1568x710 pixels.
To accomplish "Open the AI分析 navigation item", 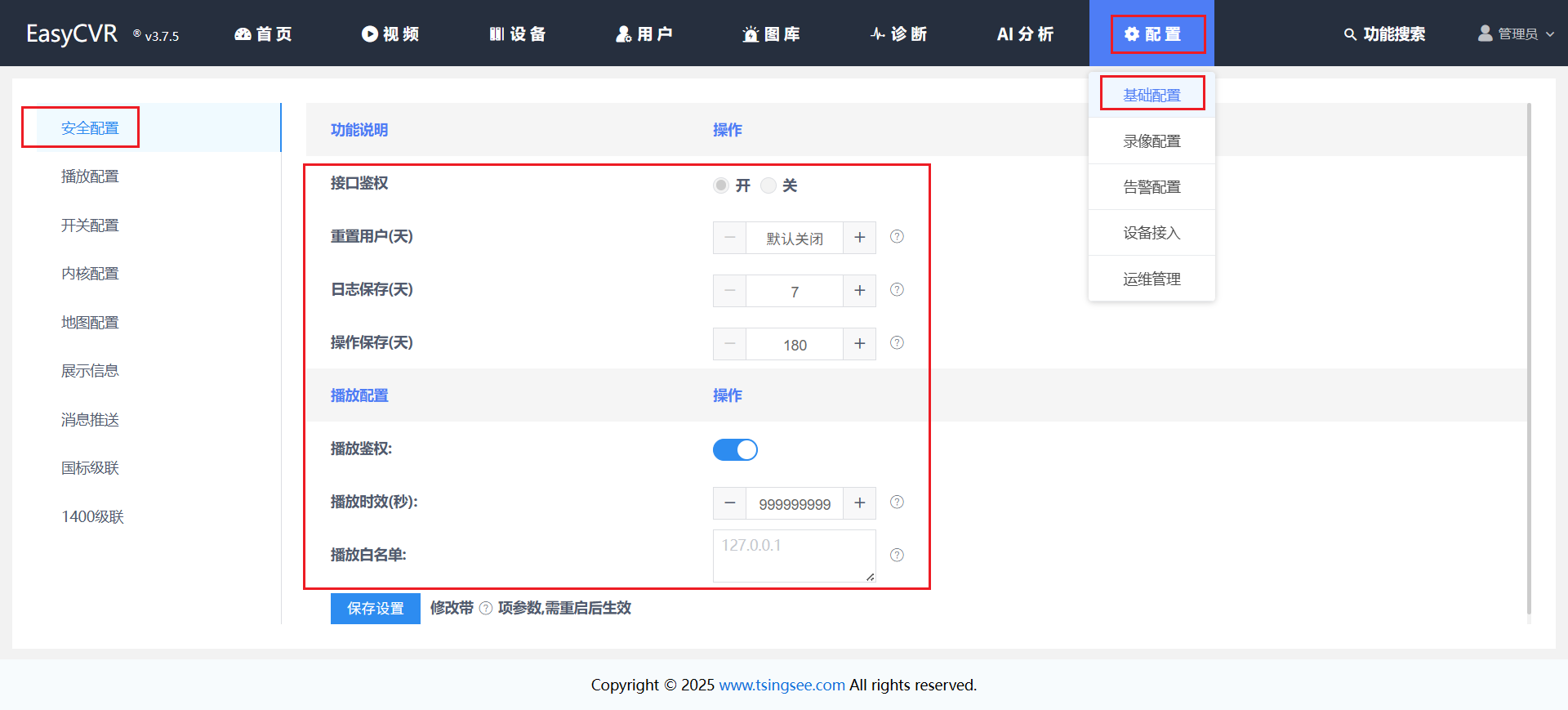I will point(1026,33).
